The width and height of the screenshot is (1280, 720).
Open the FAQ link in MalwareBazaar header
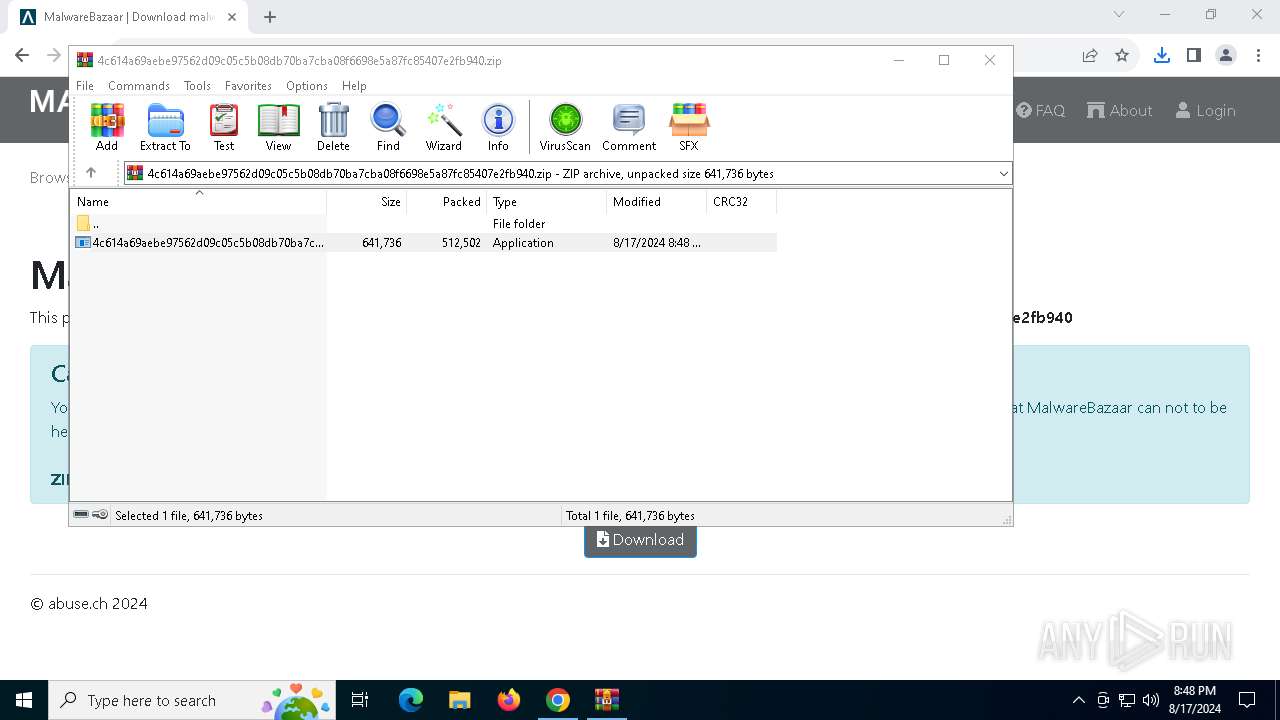tap(1040, 111)
